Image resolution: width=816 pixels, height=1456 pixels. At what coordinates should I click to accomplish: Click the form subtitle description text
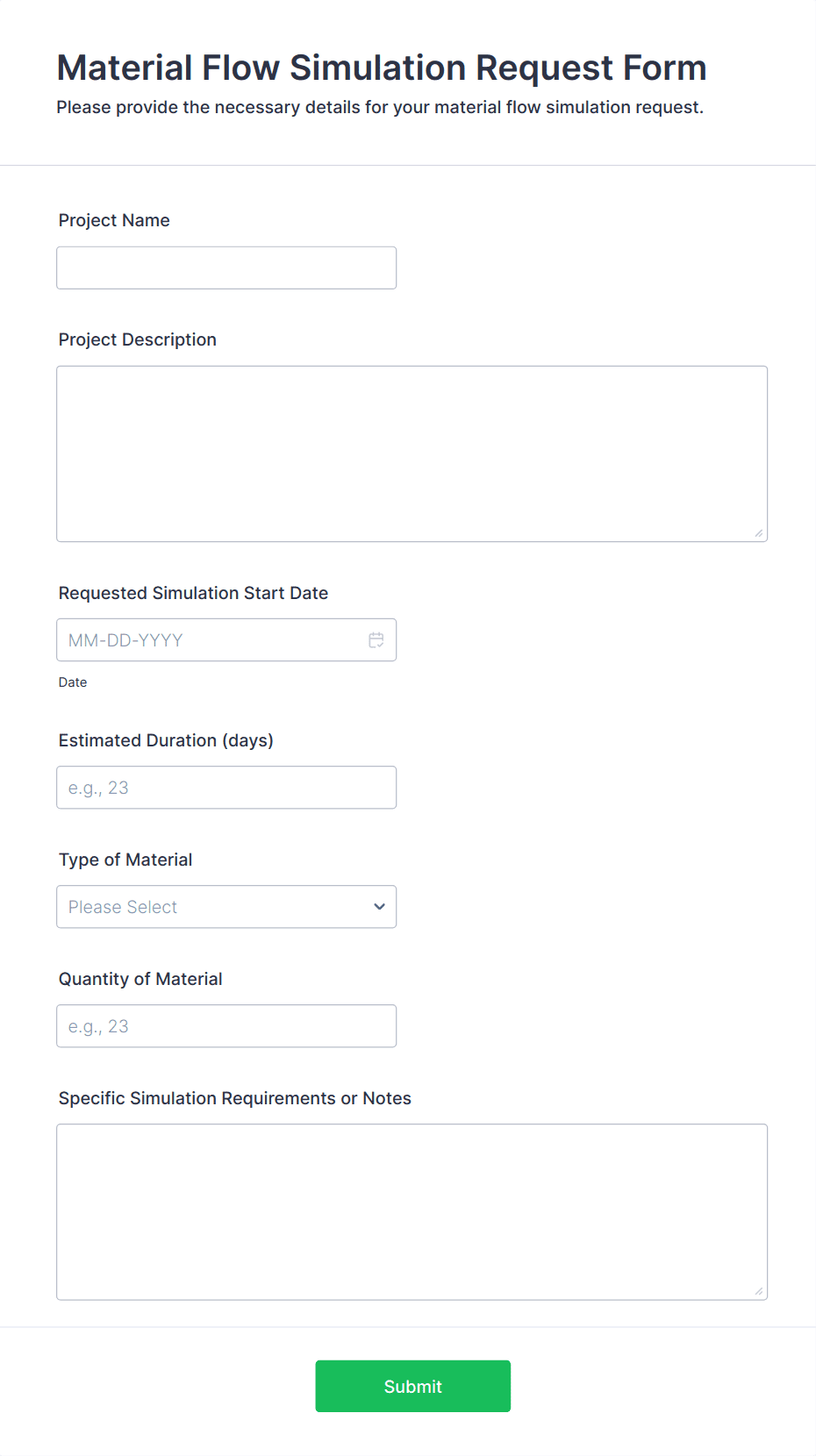pos(380,107)
